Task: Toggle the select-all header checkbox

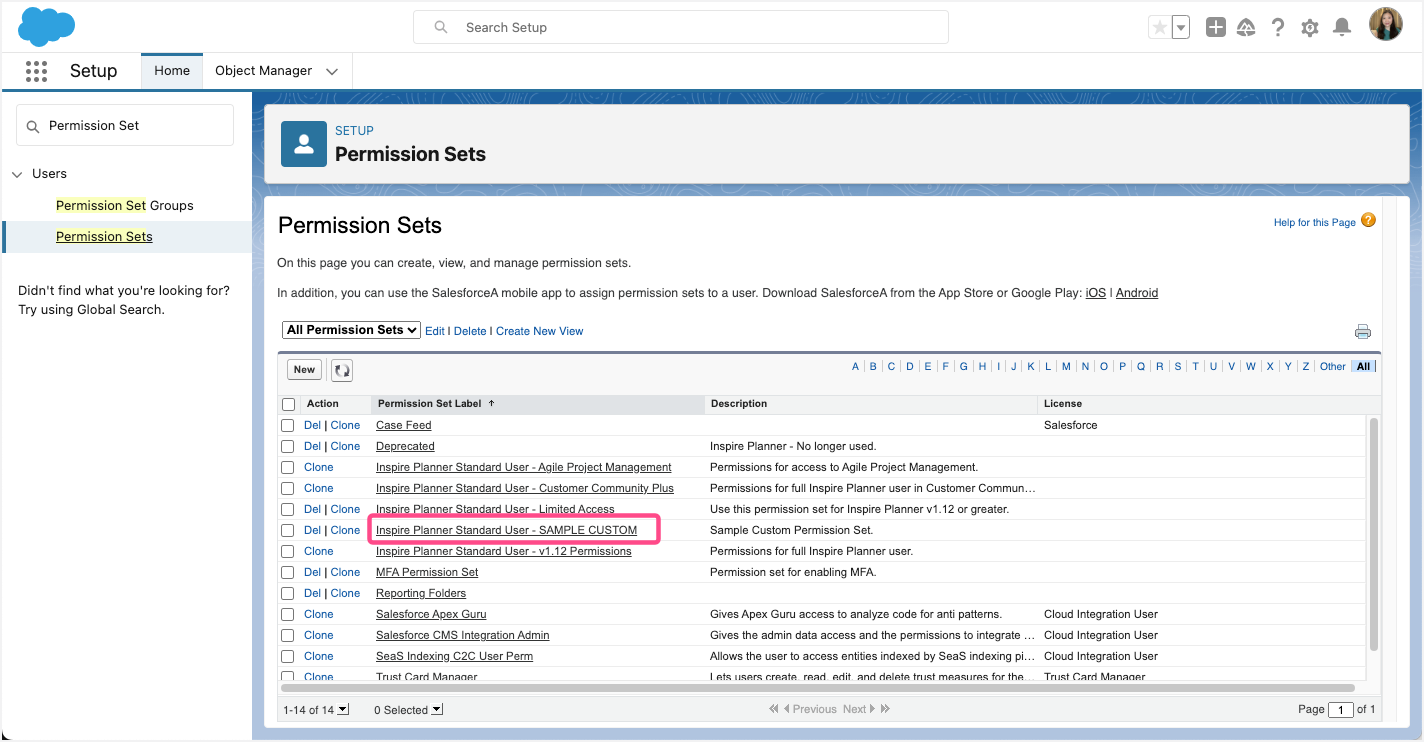Action: (288, 405)
